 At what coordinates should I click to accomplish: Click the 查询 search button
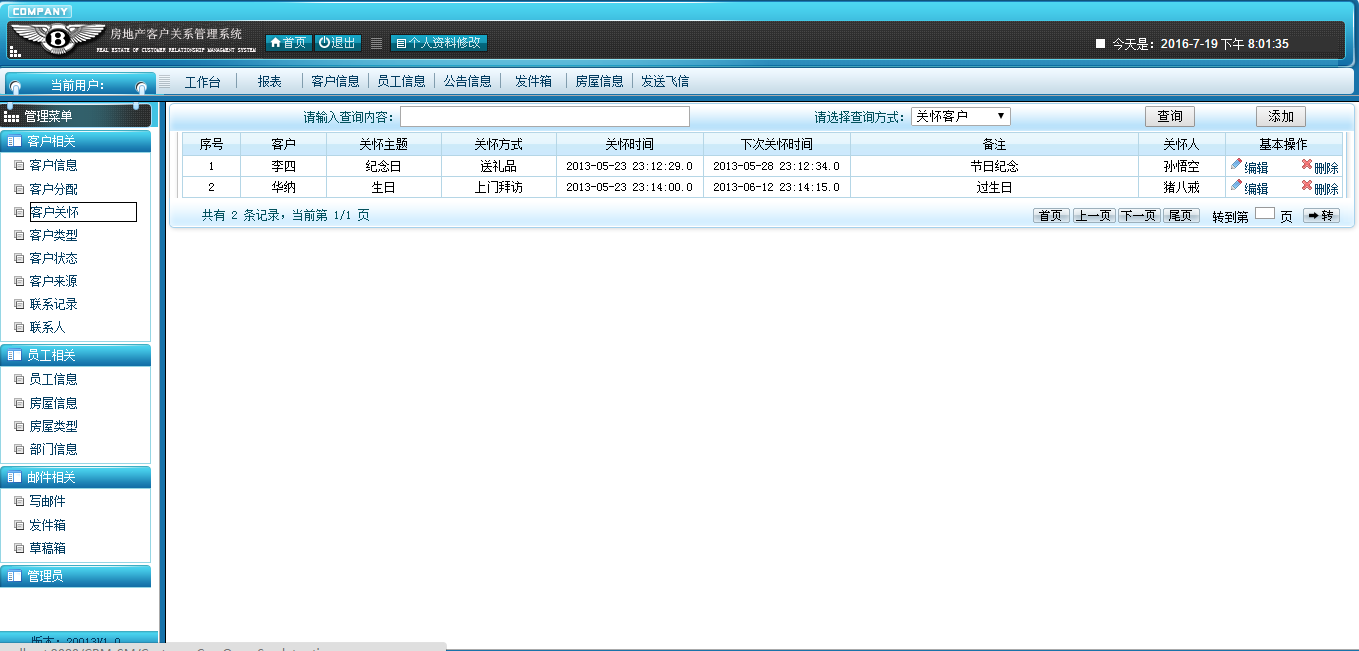click(x=1170, y=117)
